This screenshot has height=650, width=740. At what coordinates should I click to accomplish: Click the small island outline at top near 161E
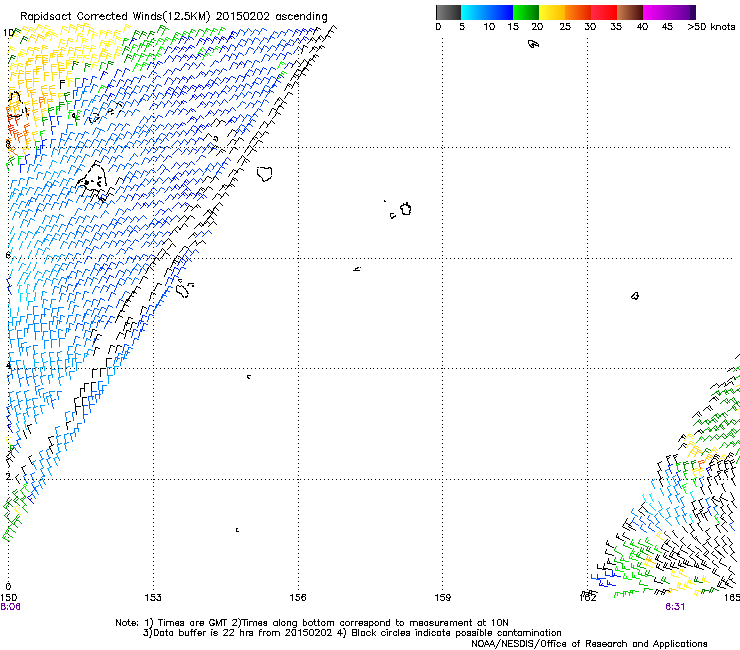(x=533, y=44)
